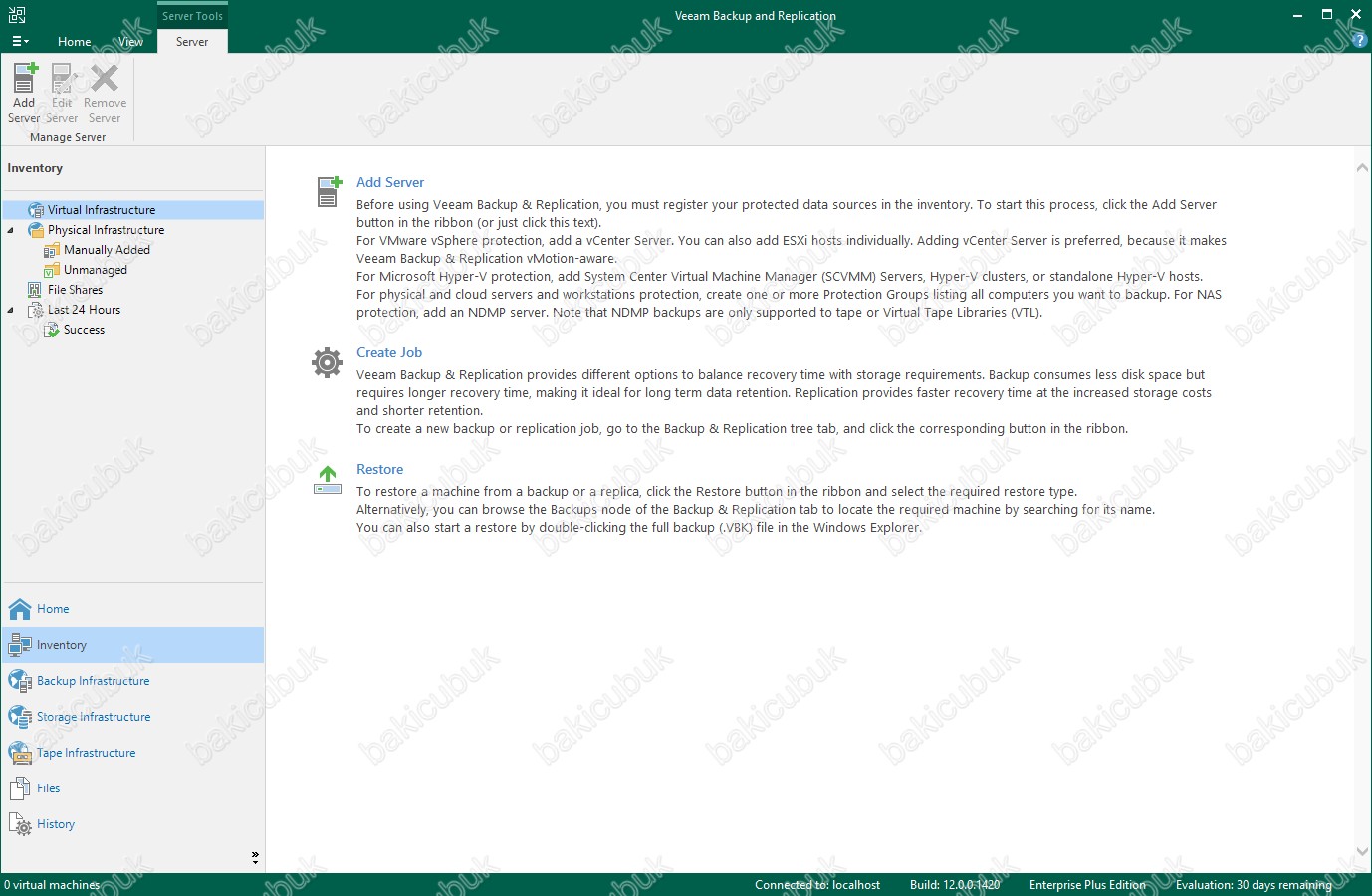This screenshot has height=896, width=1372.
Task: Open the main hamburger menu
Action: click(20, 41)
